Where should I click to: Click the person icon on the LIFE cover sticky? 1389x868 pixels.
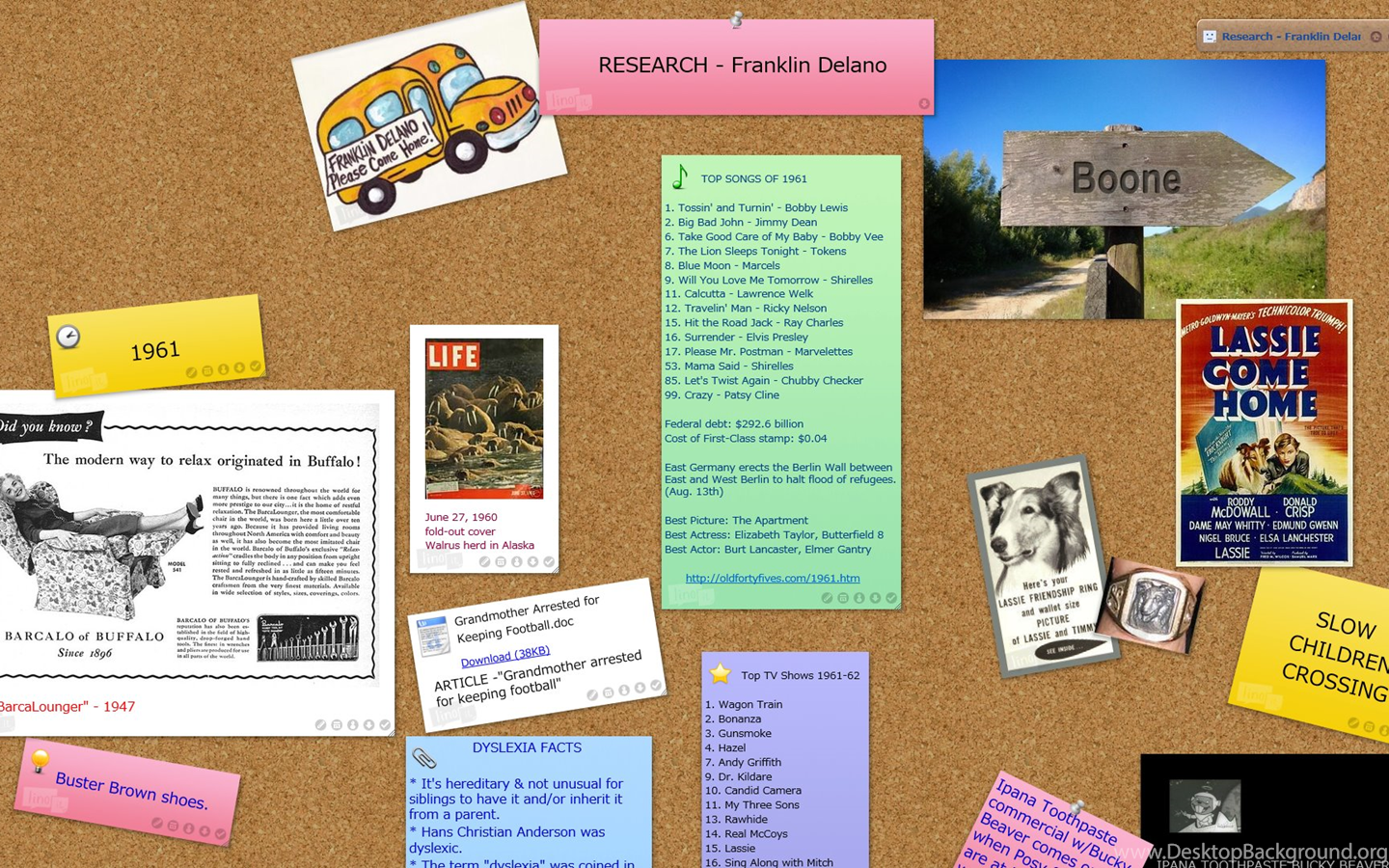[x=517, y=561]
